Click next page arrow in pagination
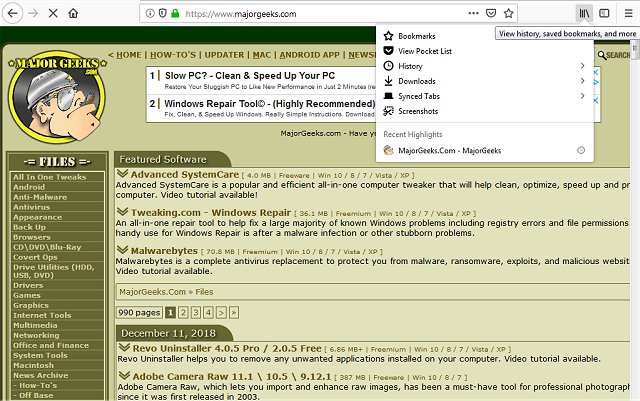This screenshot has height=401, width=640. 221,313
